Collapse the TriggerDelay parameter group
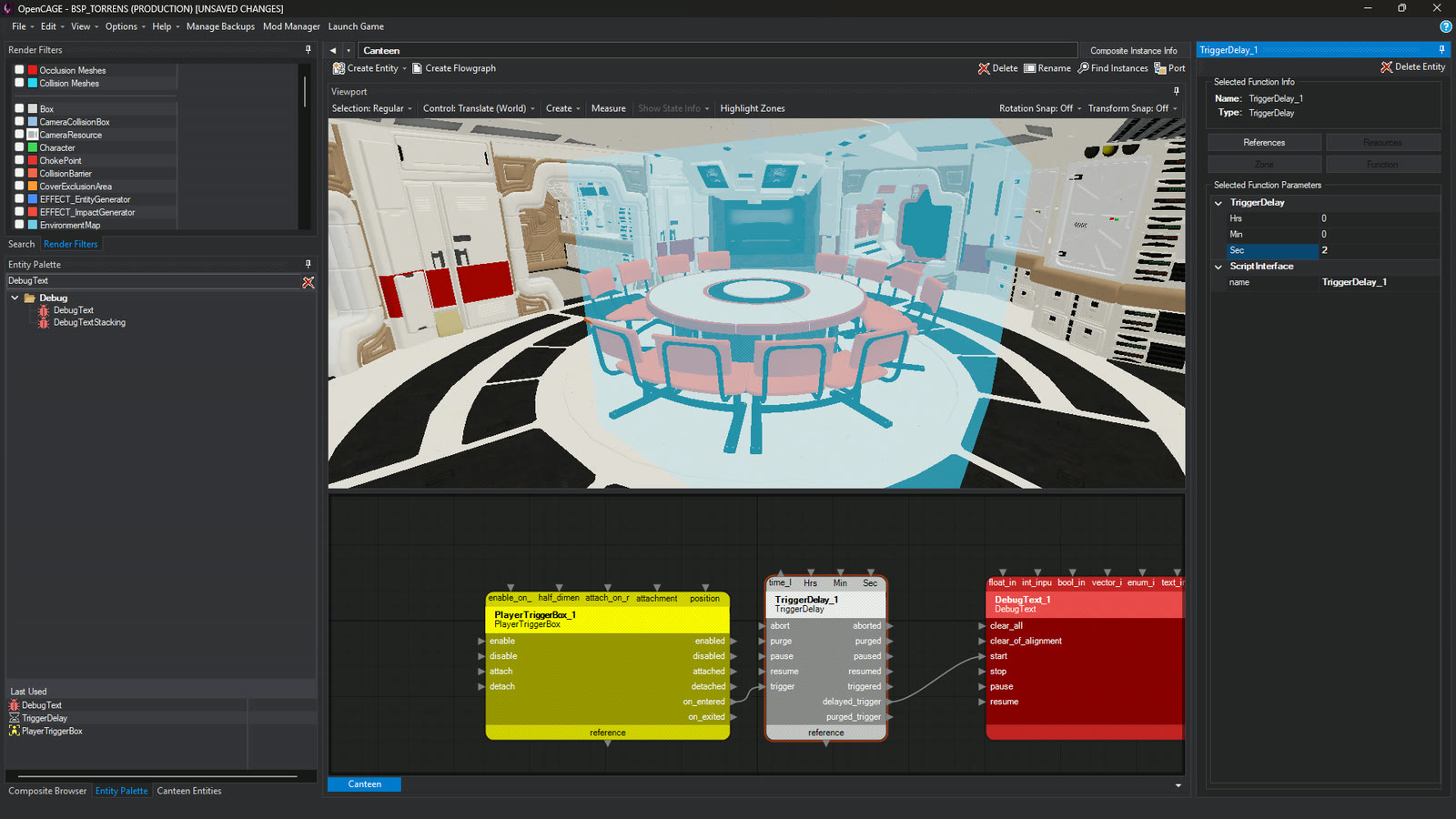Image resolution: width=1456 pixels, height=819 pixels. [x=1218, y=203]
